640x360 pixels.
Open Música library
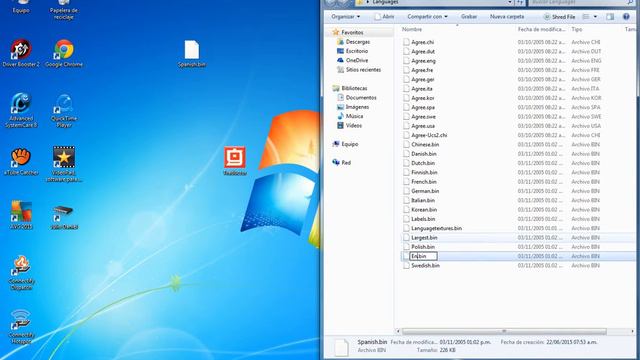point(350,116)
